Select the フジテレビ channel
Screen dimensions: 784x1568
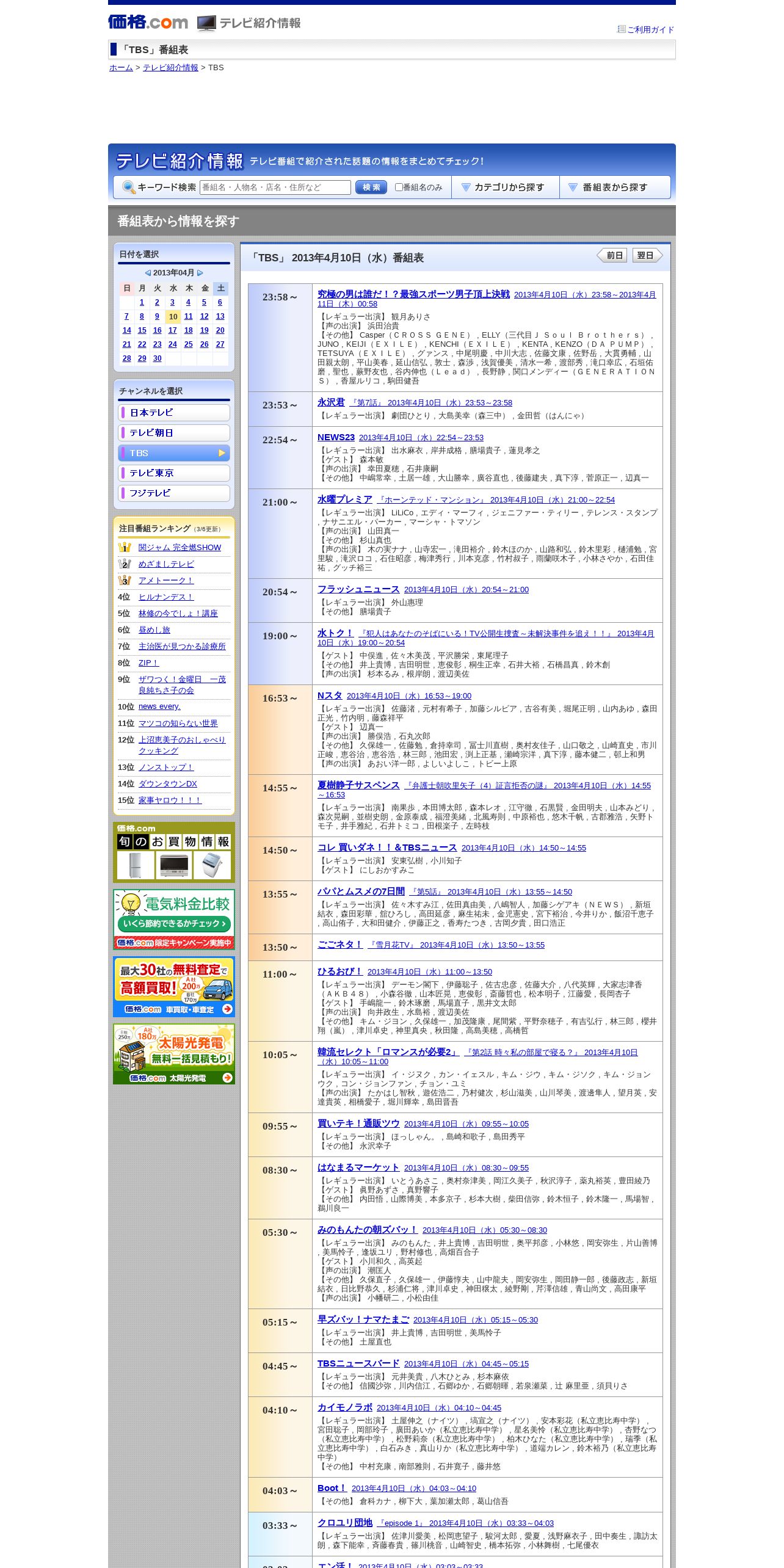point(174,493)
